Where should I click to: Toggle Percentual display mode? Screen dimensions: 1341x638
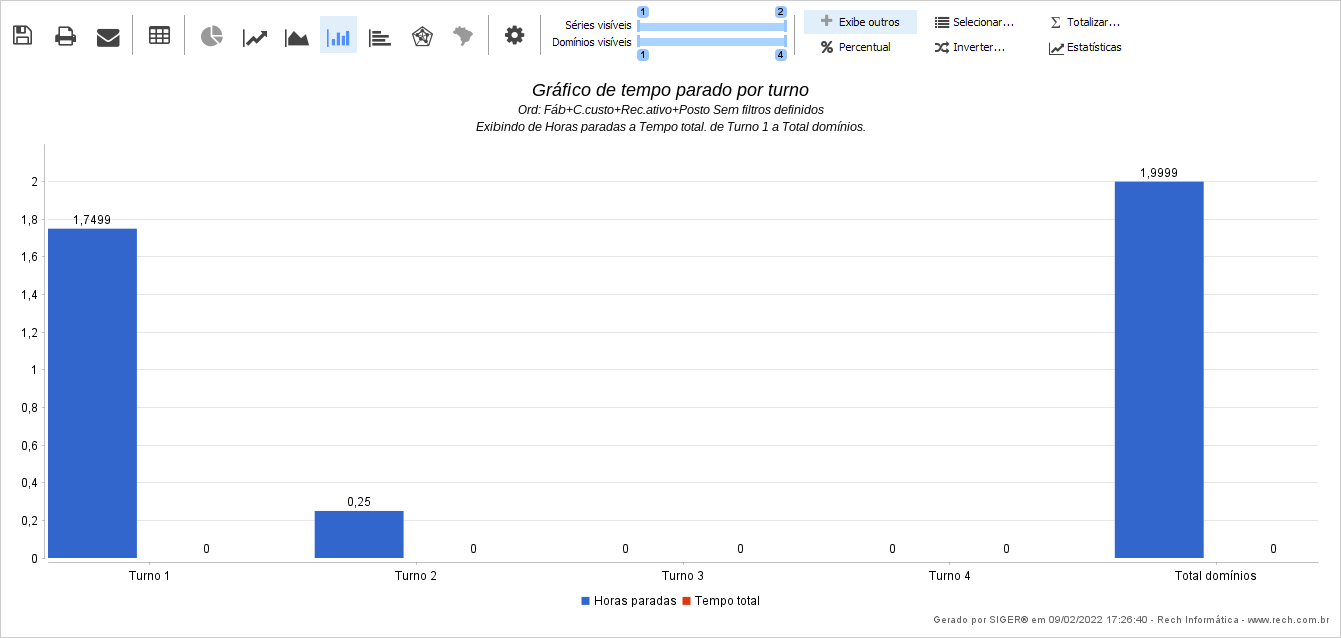[856, 47]
